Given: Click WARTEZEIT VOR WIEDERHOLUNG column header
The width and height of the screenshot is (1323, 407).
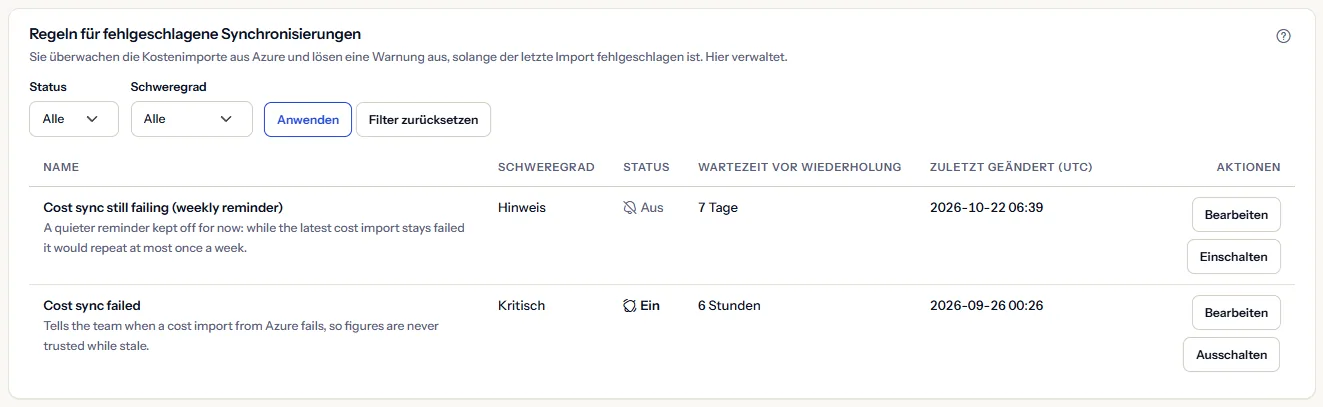Looking at the screenshot, I should coord(800,167).
